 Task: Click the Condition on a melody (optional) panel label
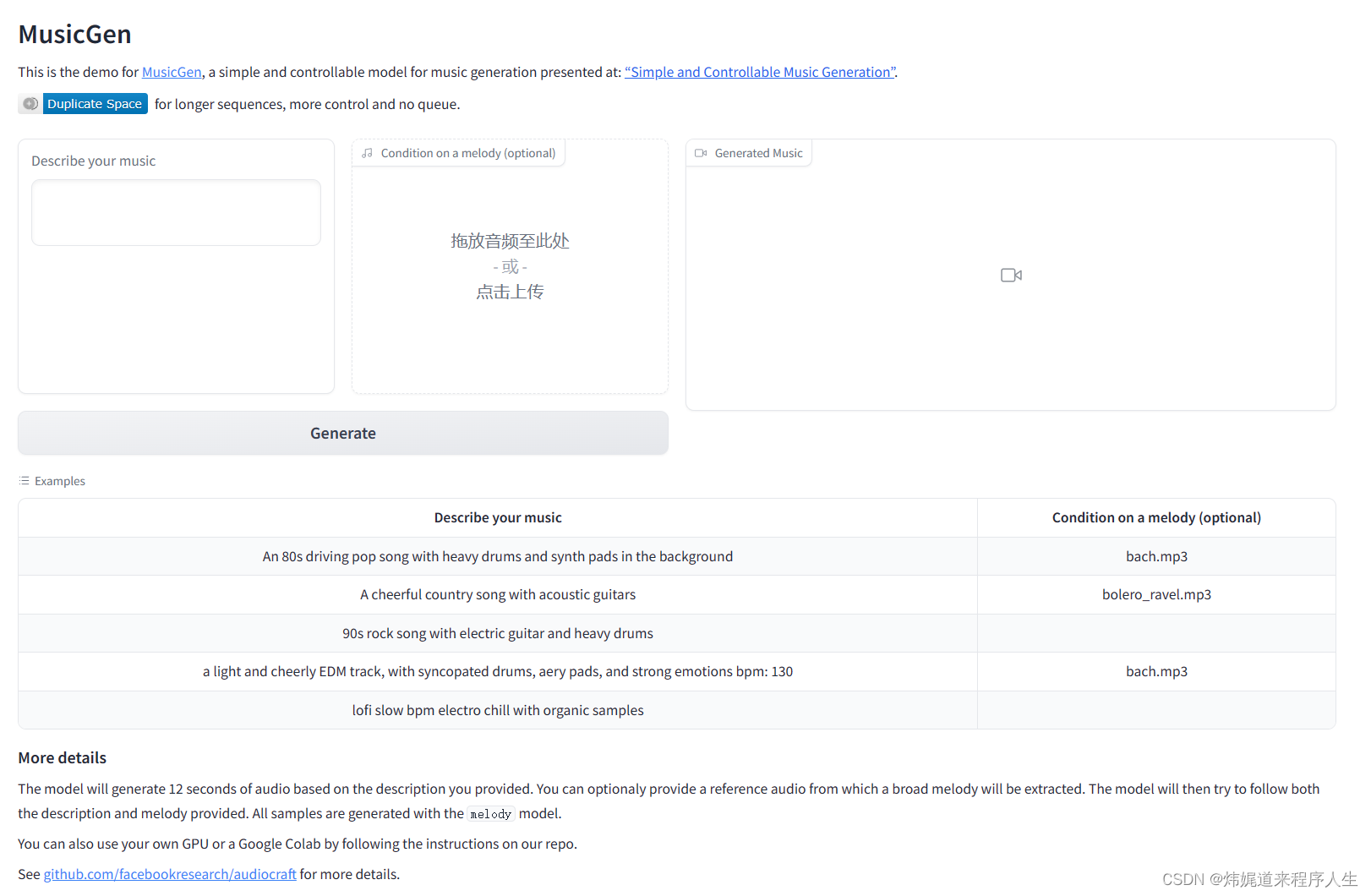(x=468, y=153)
